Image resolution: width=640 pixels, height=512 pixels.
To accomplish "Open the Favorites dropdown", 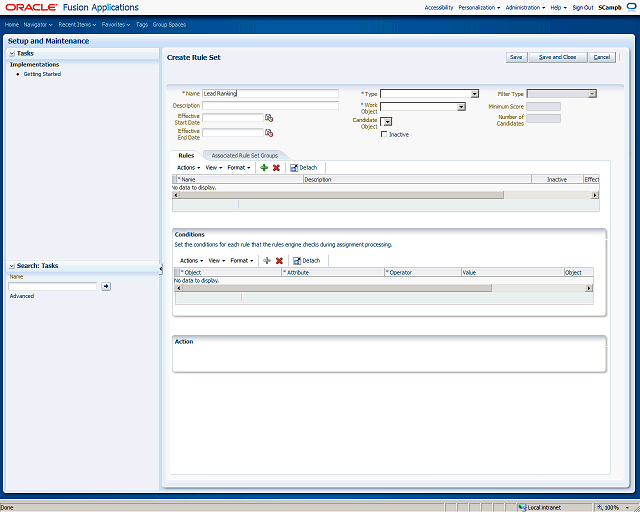I will click(116, 24).
